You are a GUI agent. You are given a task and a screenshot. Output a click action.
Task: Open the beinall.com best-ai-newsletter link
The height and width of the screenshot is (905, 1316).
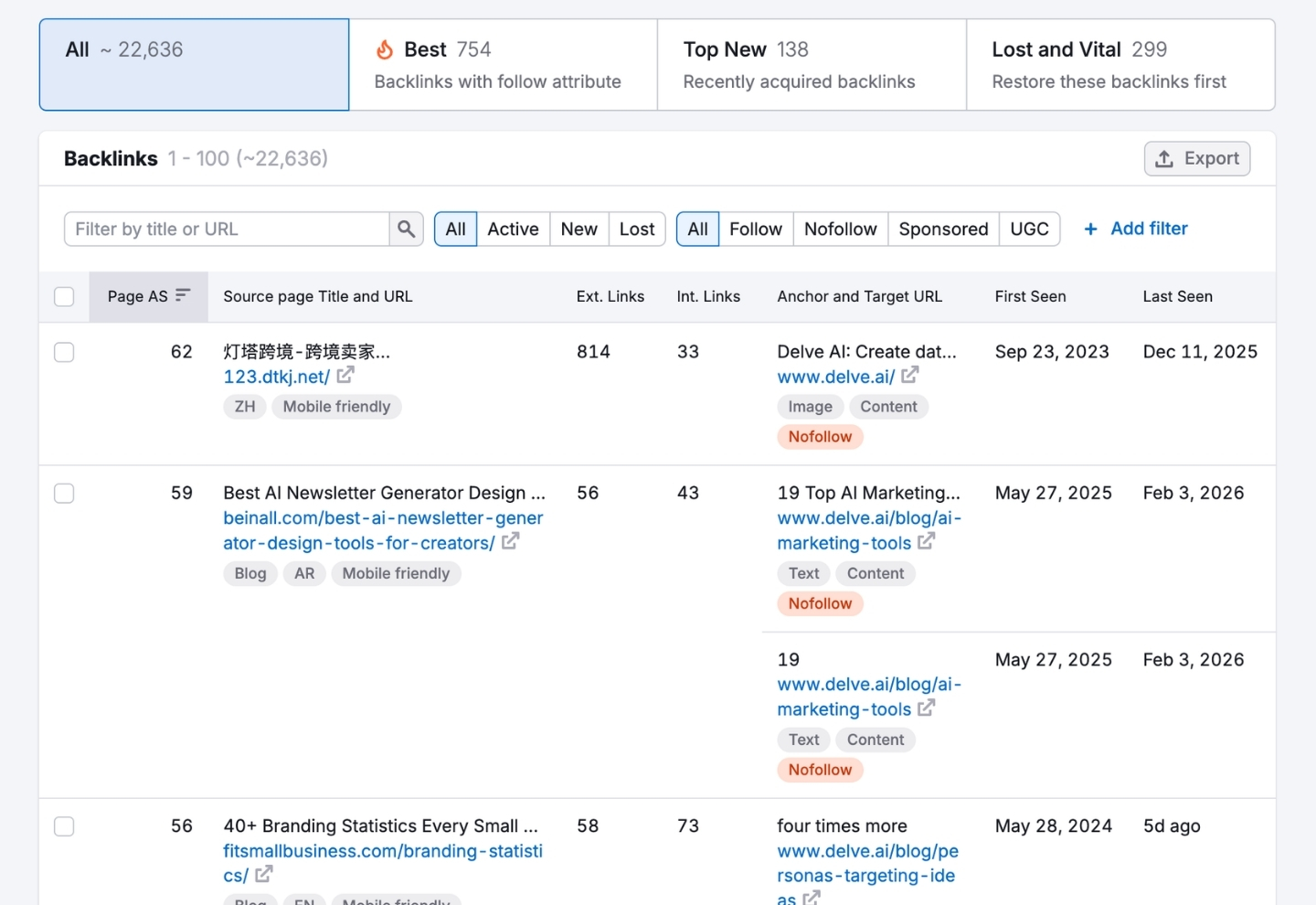383,530
